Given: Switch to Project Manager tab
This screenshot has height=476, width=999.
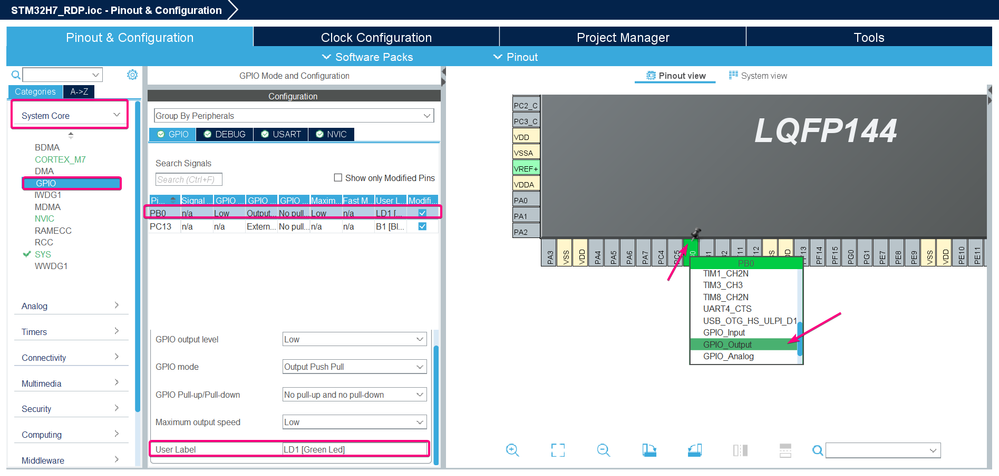Looking at the screenshot, I should pos(622,38).
